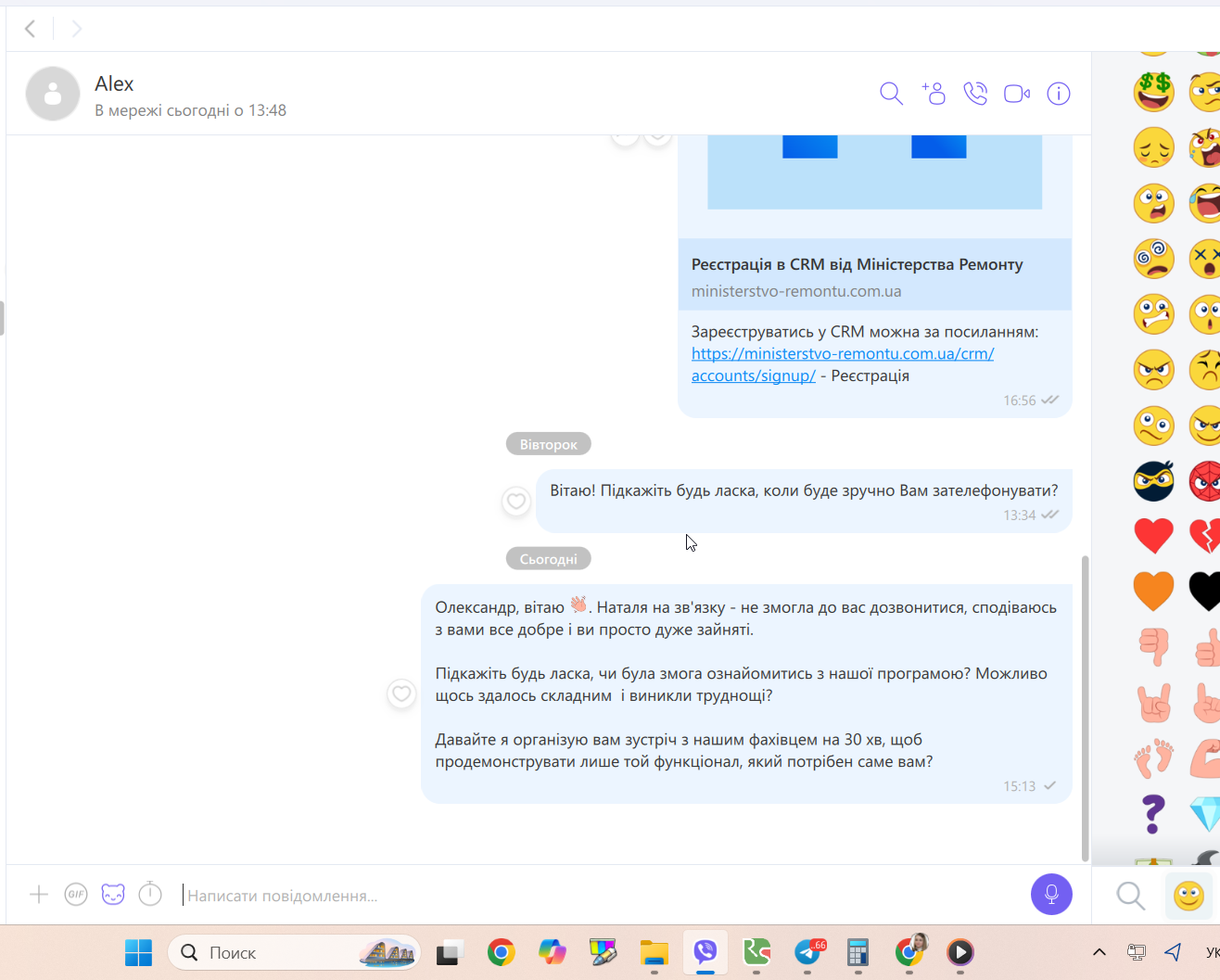Insert the money-eyes emoji
The height and width of the screenshot is (980, 1220).
[x=1153, y=92]
